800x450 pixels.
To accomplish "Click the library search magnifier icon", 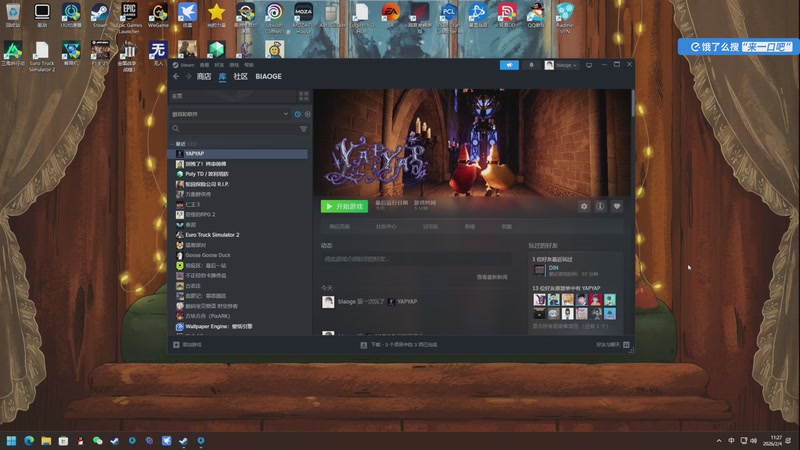I will pyautogui.click(x=176, y=129).
